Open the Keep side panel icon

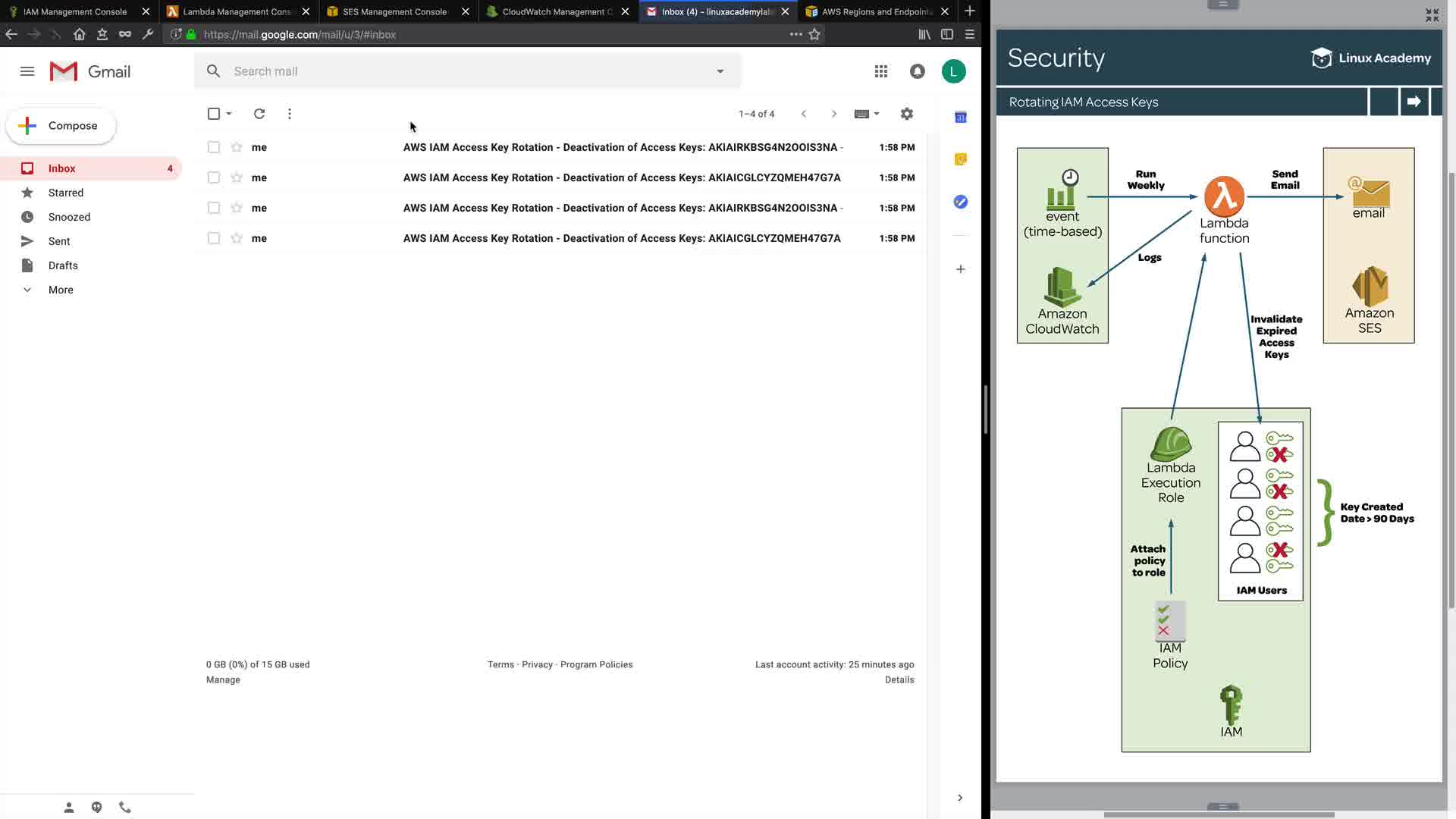click(960, 159)
